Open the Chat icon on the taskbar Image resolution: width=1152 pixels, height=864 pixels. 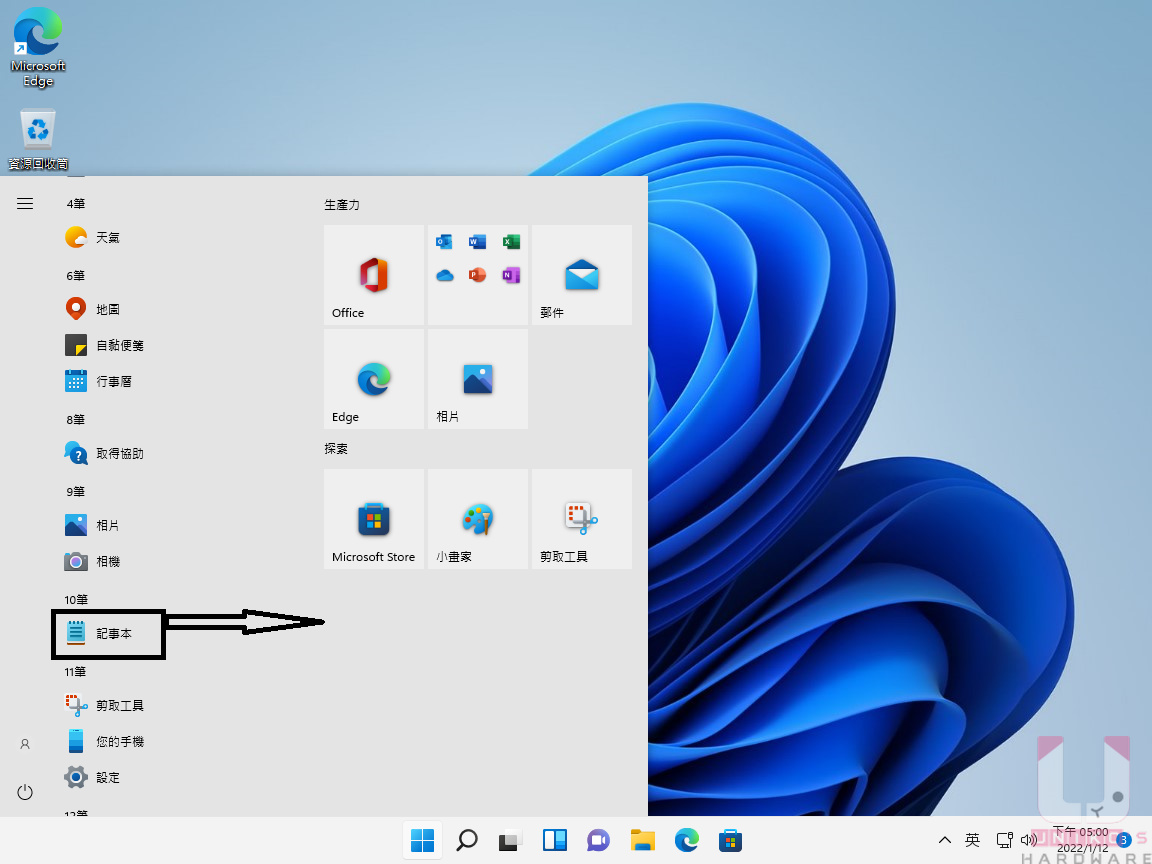(598, 840)
